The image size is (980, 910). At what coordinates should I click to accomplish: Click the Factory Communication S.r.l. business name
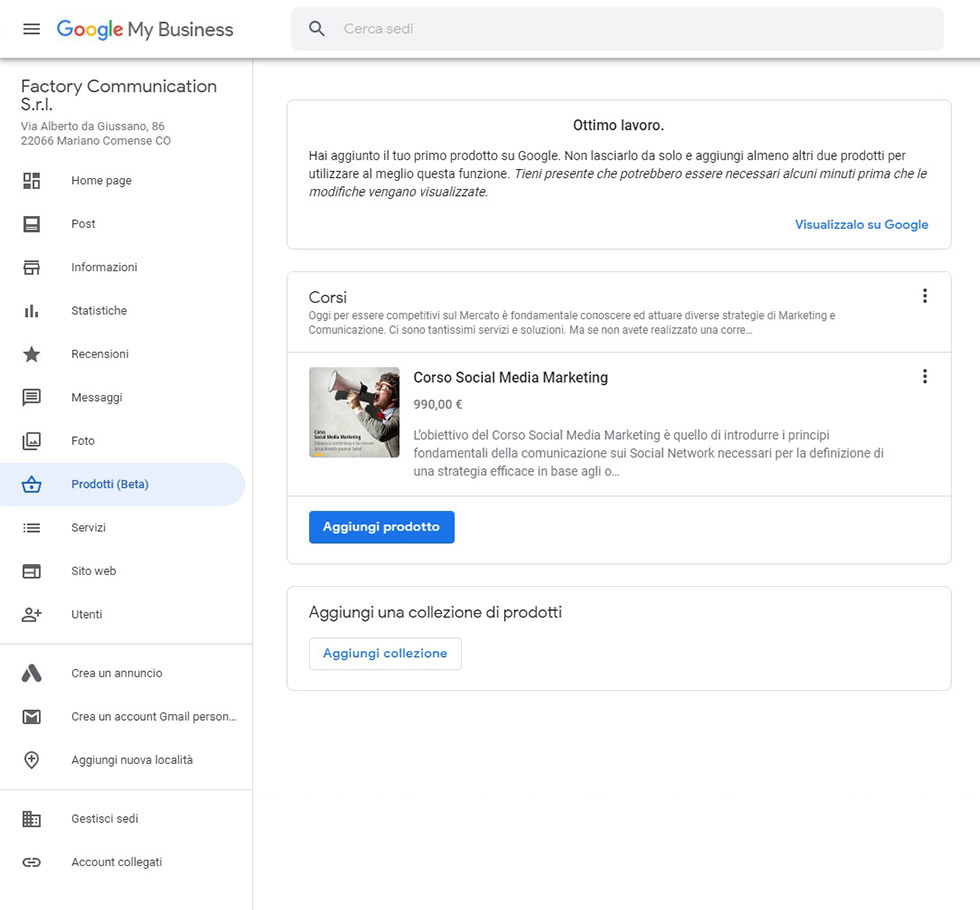119,95
